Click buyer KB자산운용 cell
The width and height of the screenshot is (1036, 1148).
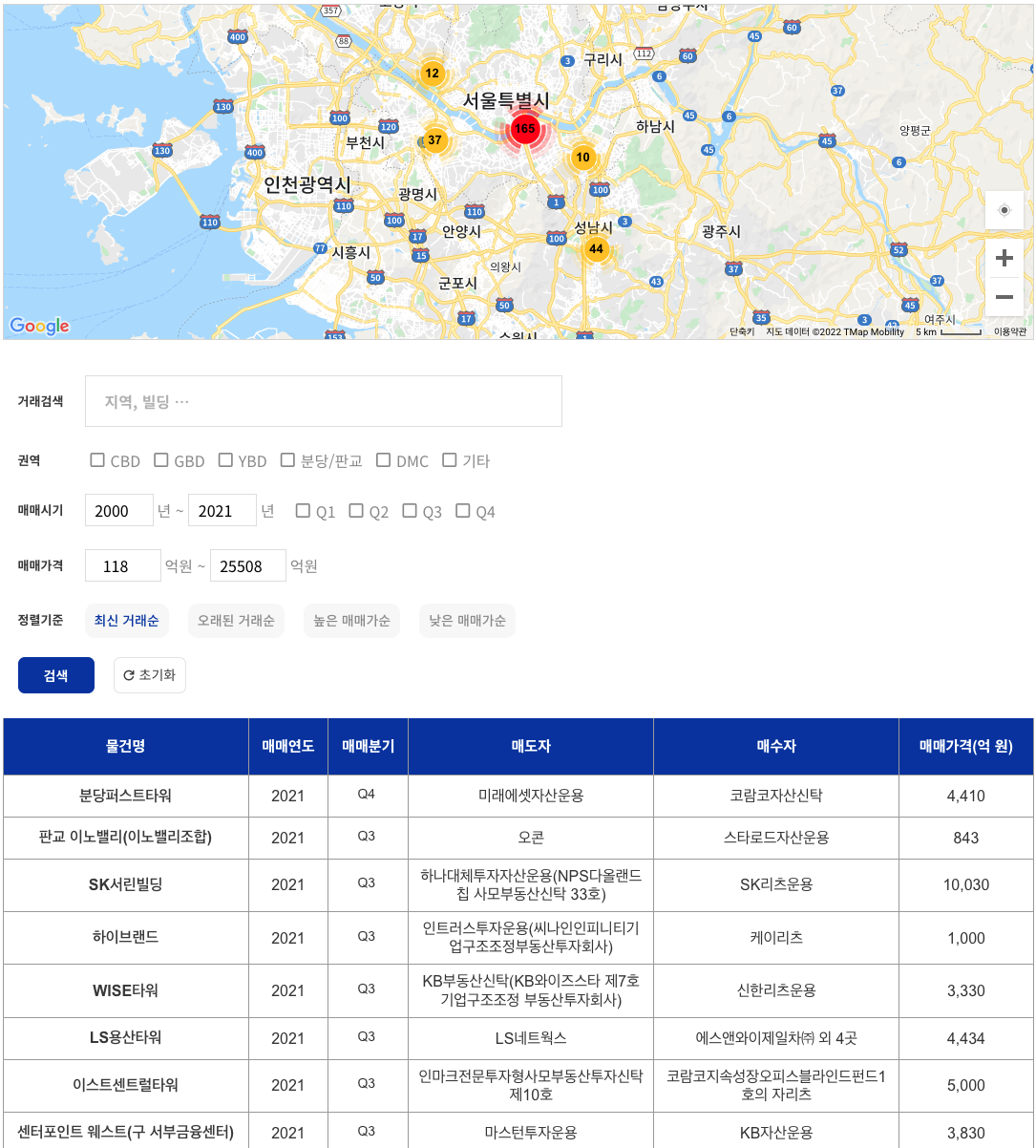coord(776,1133)
